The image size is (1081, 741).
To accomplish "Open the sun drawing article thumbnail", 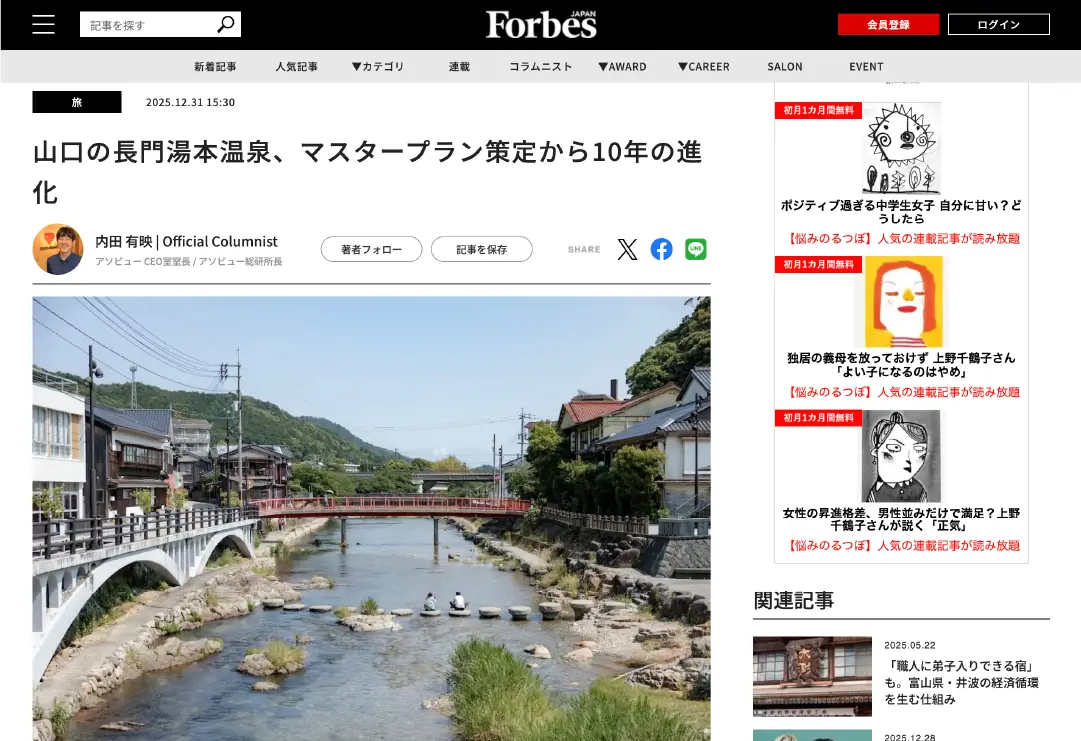I will pyautogui.click(x=901, y=149).
